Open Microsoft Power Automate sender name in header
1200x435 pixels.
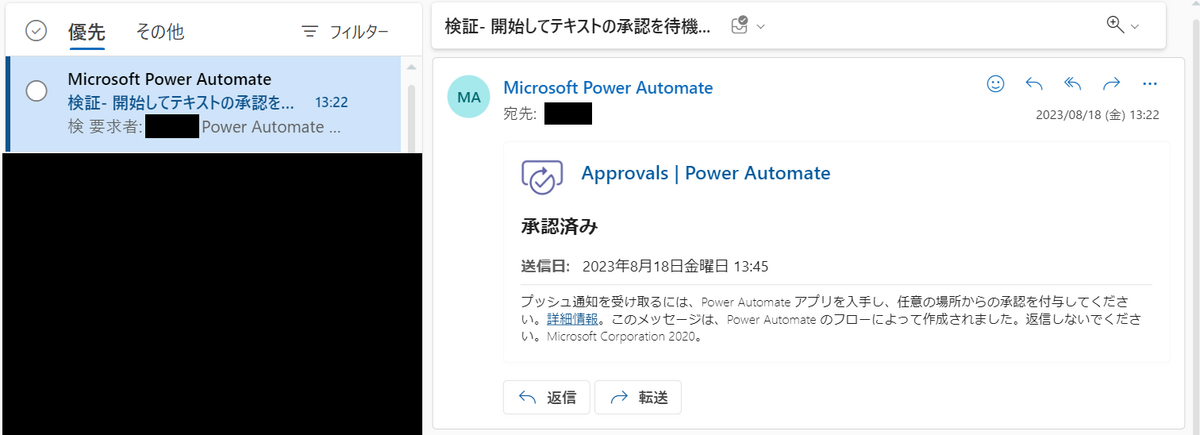(608, 87)
